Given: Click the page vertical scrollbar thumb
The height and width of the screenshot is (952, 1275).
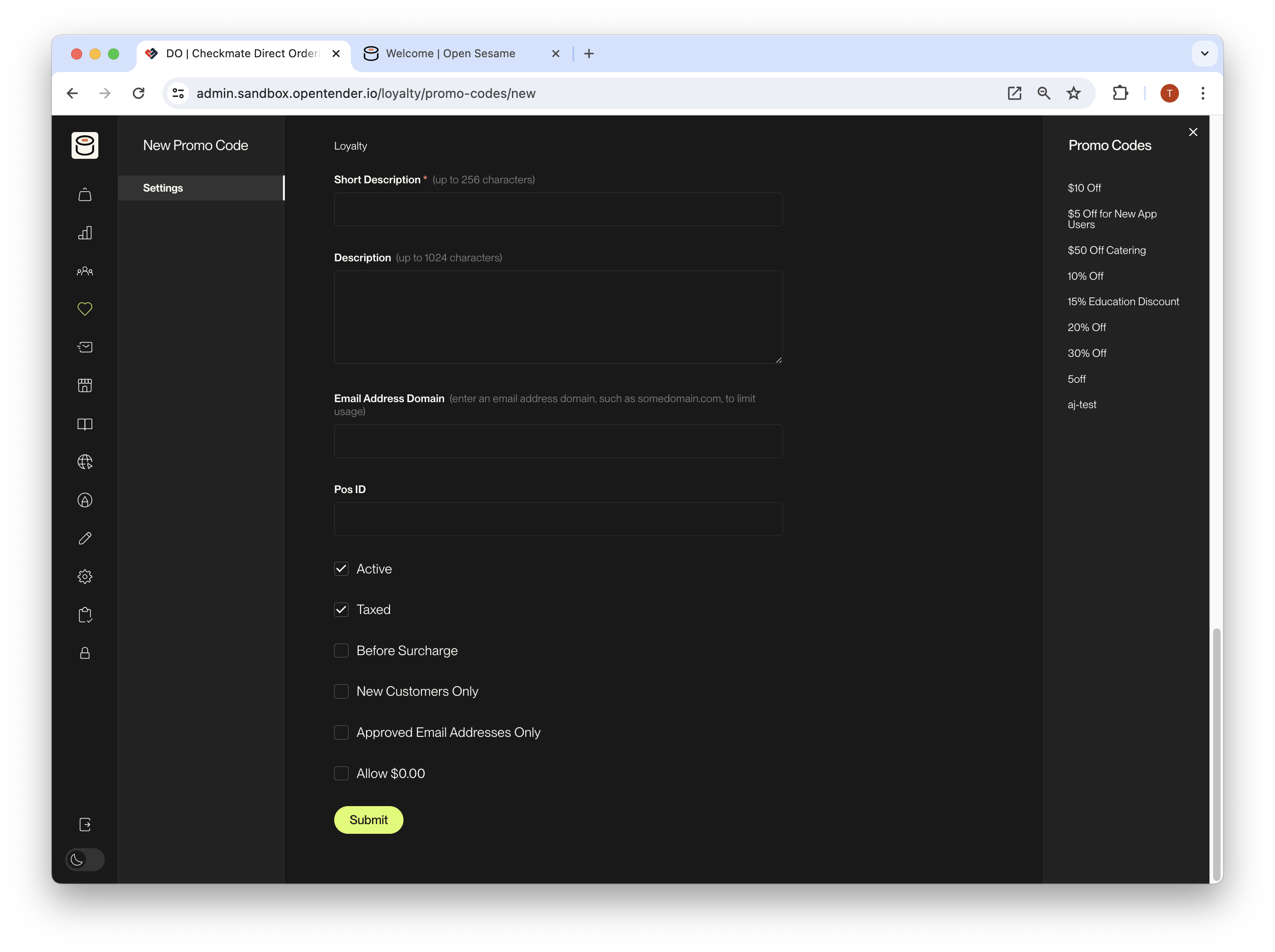Looking at the screenshot, I should (1216, 754).
